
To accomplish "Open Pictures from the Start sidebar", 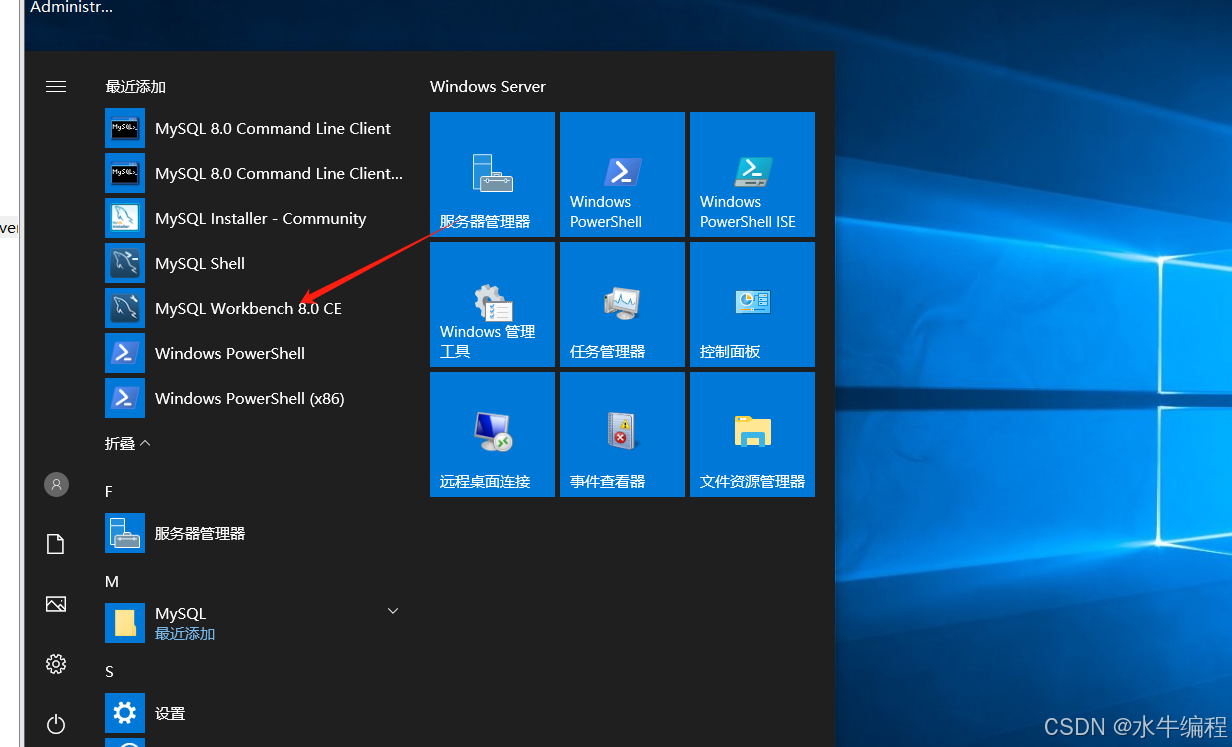I will click(x=56, y=604).
